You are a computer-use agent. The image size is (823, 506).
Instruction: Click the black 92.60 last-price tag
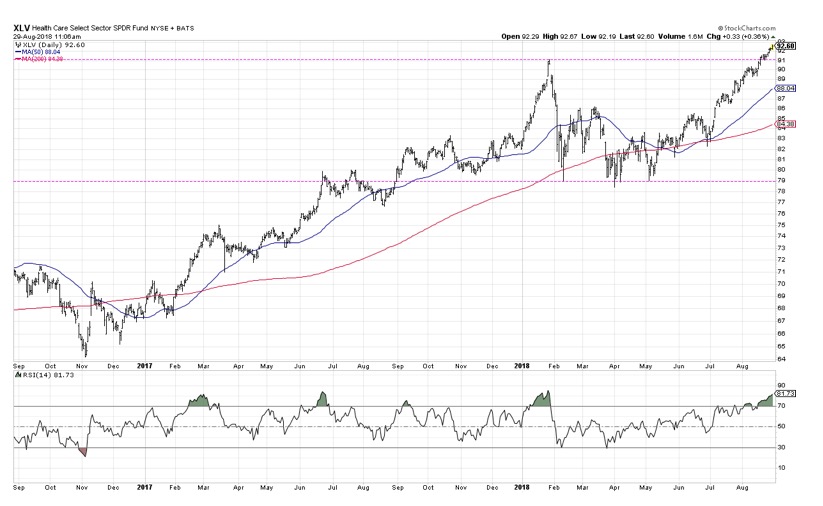click(786, 46)
